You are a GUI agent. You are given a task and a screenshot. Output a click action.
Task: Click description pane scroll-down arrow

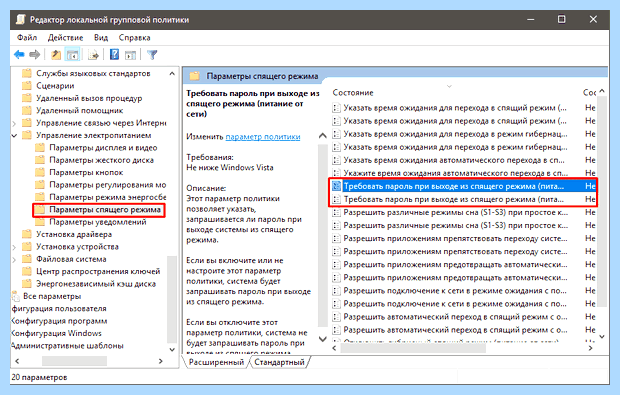[x=323, y=339]
